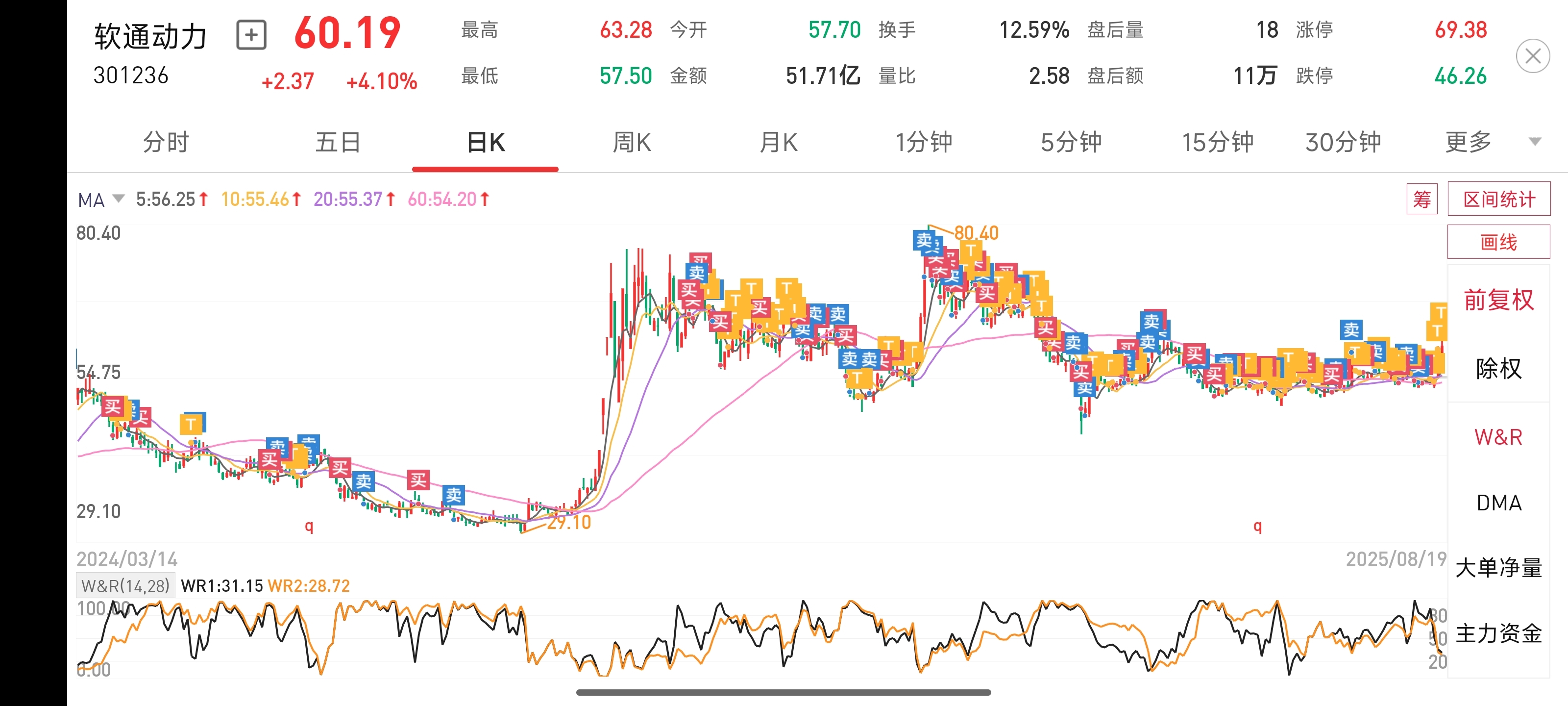Click the end date 2025/08/19

click(1396, 559)
